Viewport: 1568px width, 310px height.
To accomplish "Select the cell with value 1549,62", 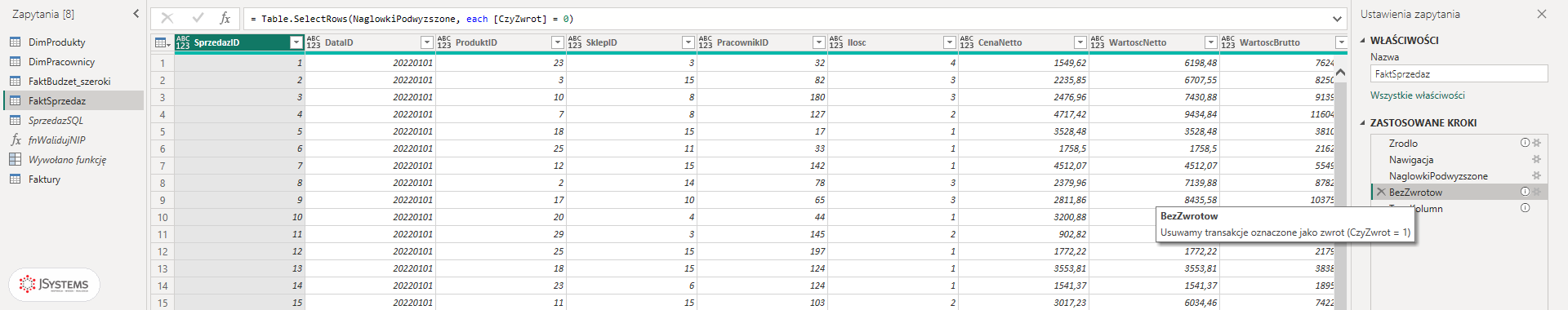I will click(1023, 63).
